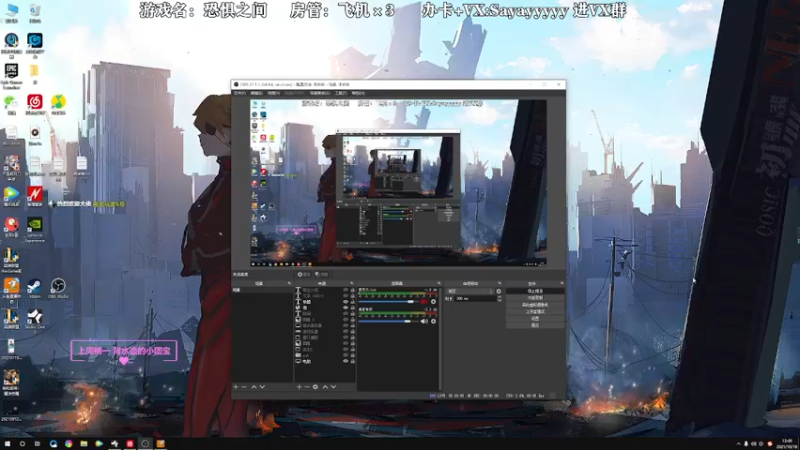Open Settings button in Controls panel
The image size is (800, 450).
pos(535,319)
